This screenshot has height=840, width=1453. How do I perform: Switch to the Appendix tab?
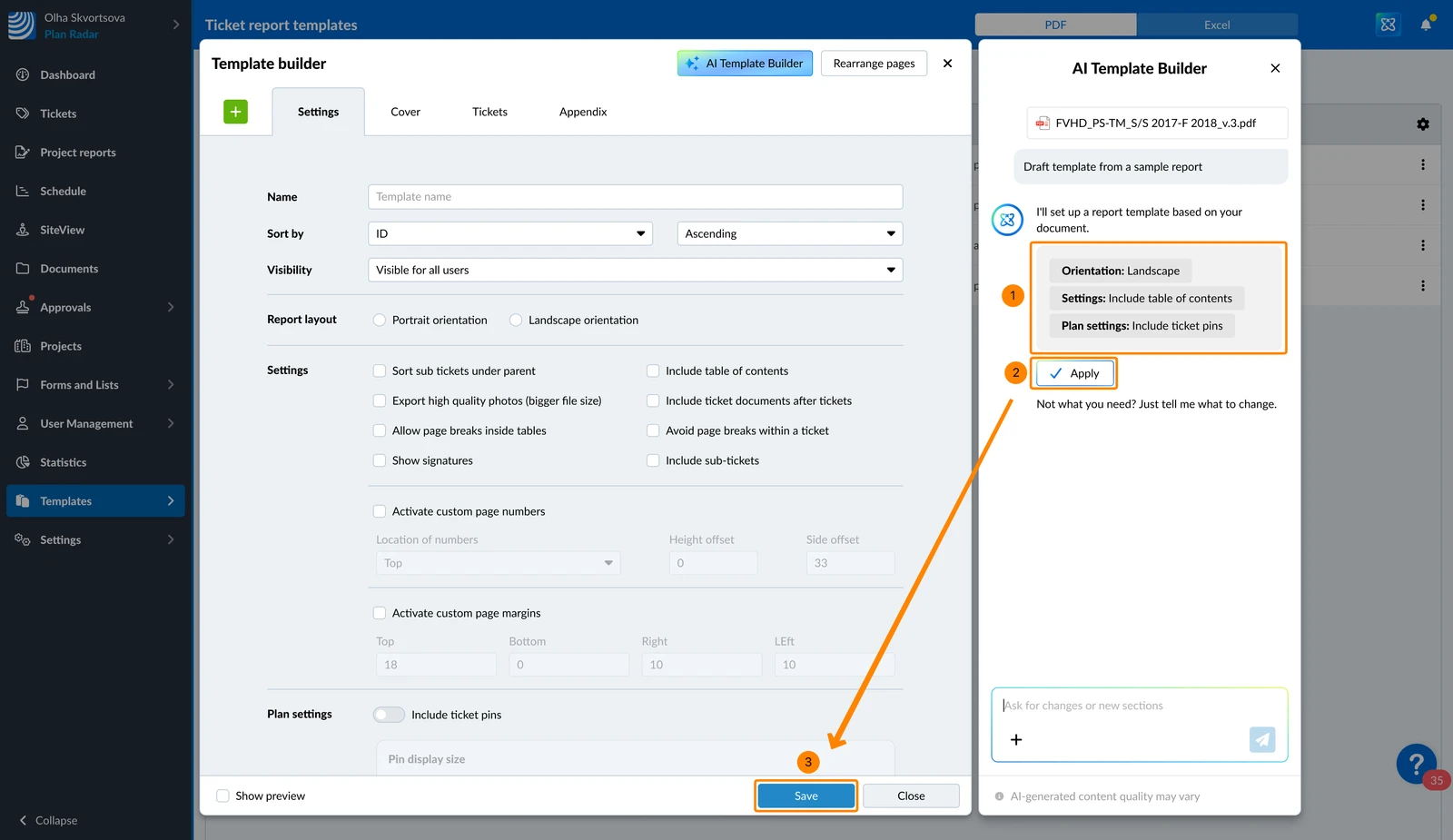click(x=583, y=112)
